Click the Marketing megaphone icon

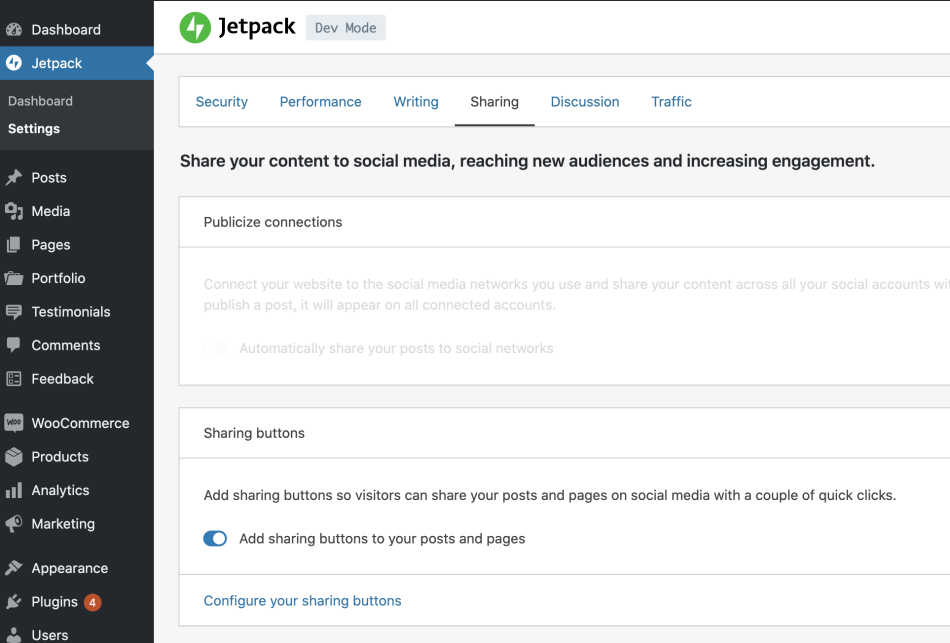pos(14,524)
